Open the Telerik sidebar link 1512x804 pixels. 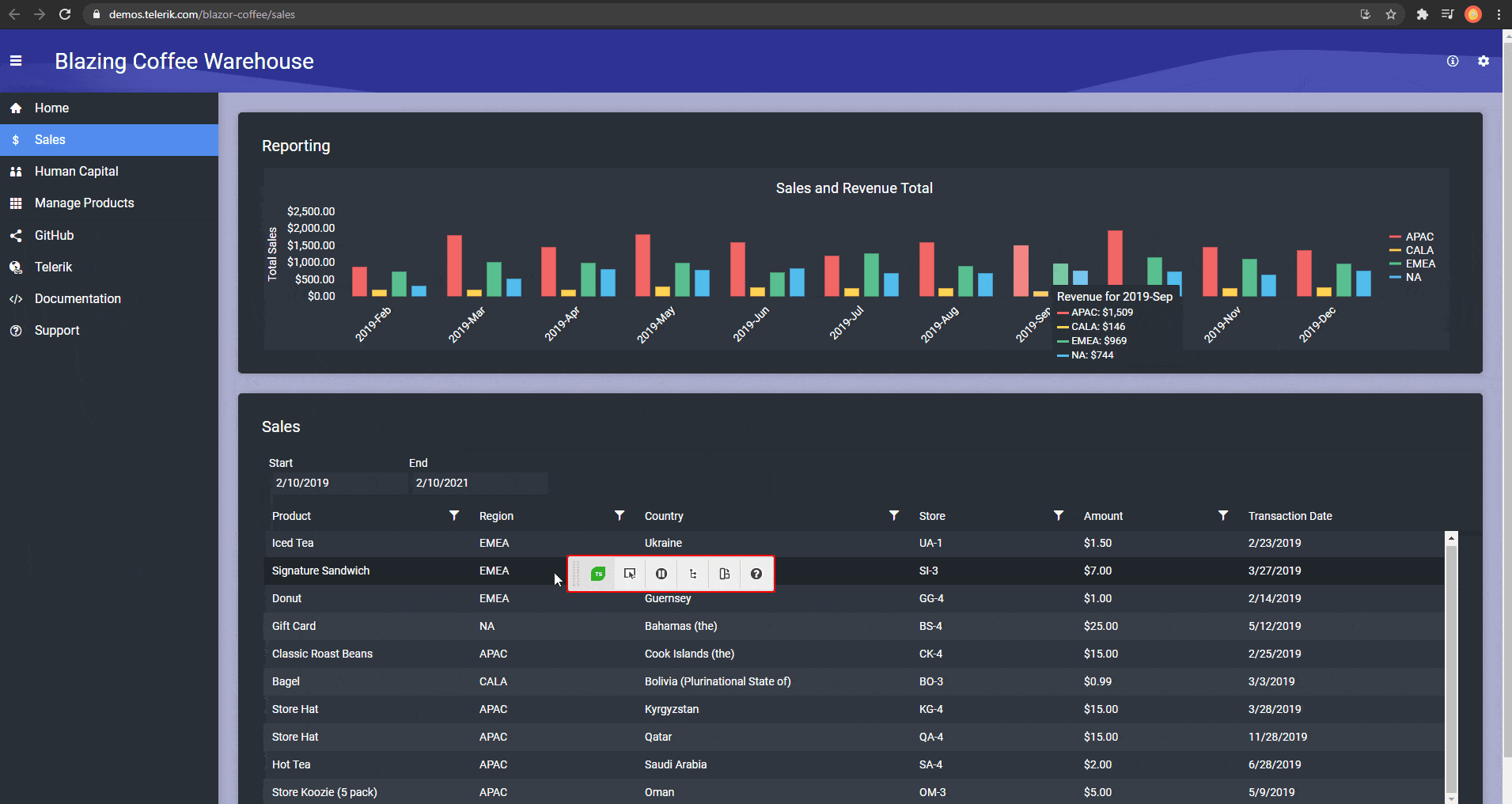click(109, 267)
